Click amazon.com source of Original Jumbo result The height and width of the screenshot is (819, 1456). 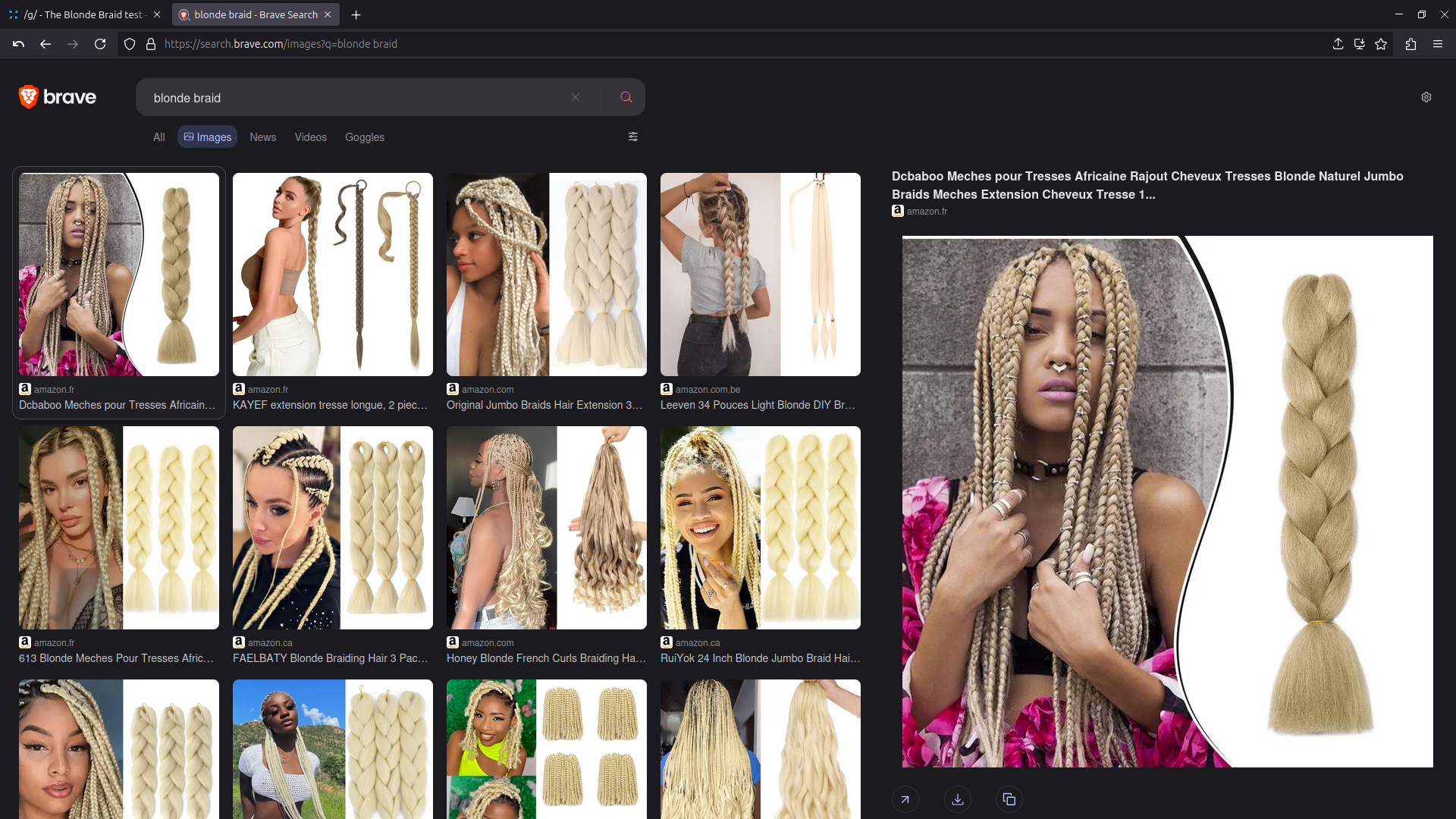click(488, 389)
